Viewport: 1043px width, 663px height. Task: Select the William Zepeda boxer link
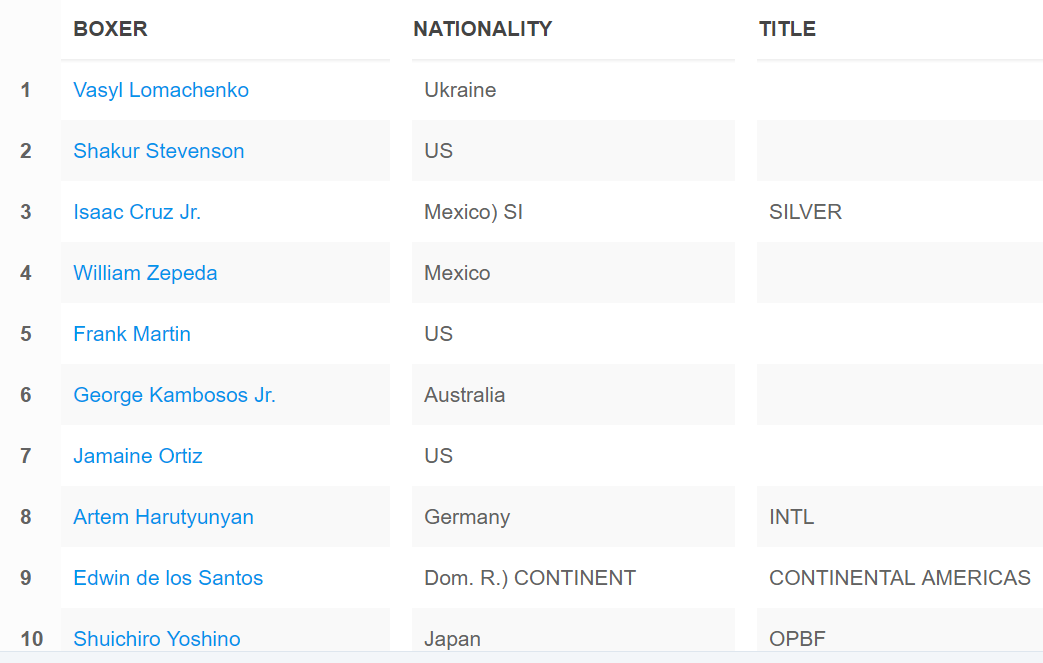click(x=145, y=273)
